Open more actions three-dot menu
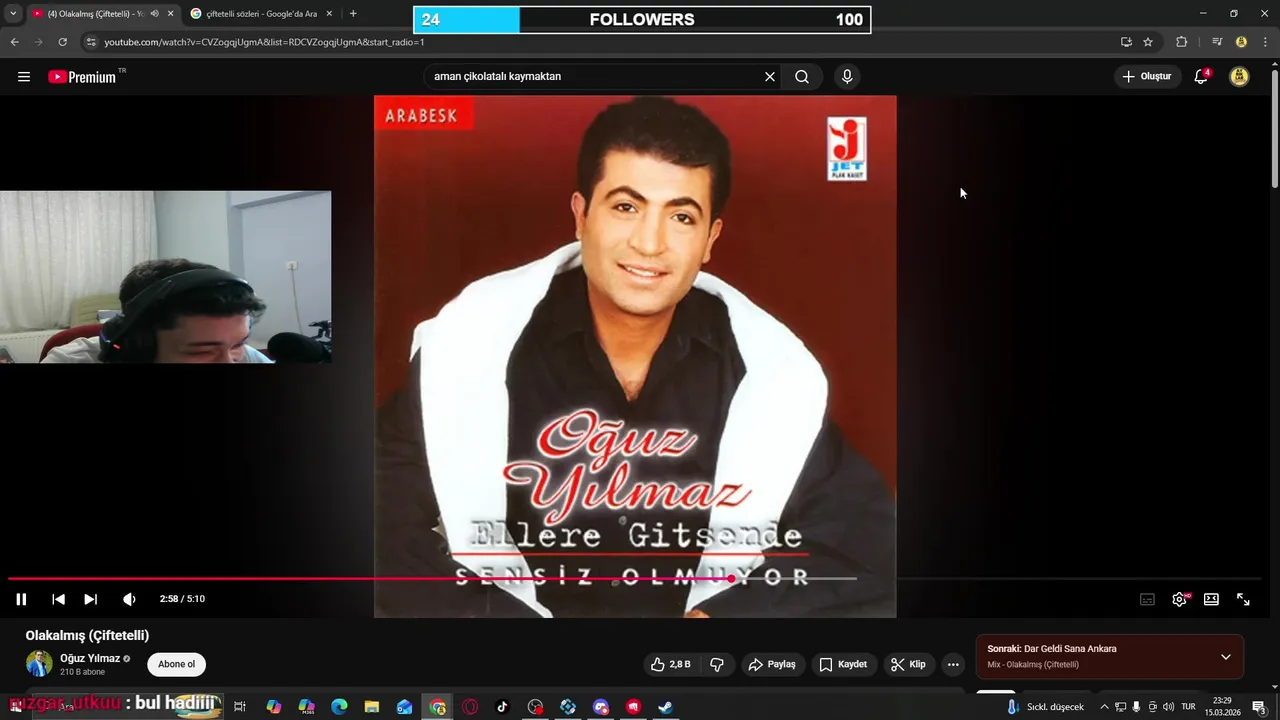 pyautogui.click(x=953, y=664)
